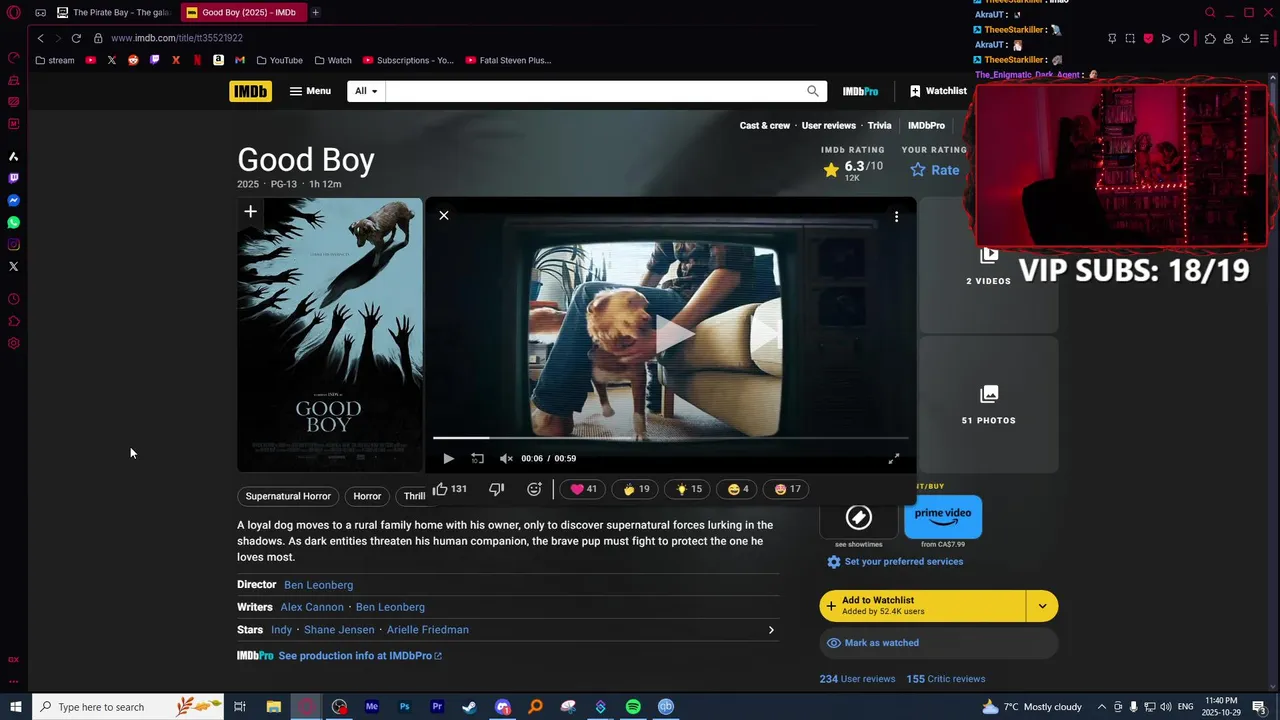Click the replay/rewind video button
Image resolution: width=1280 pixels, height=720 pixels.
point(477,458)
